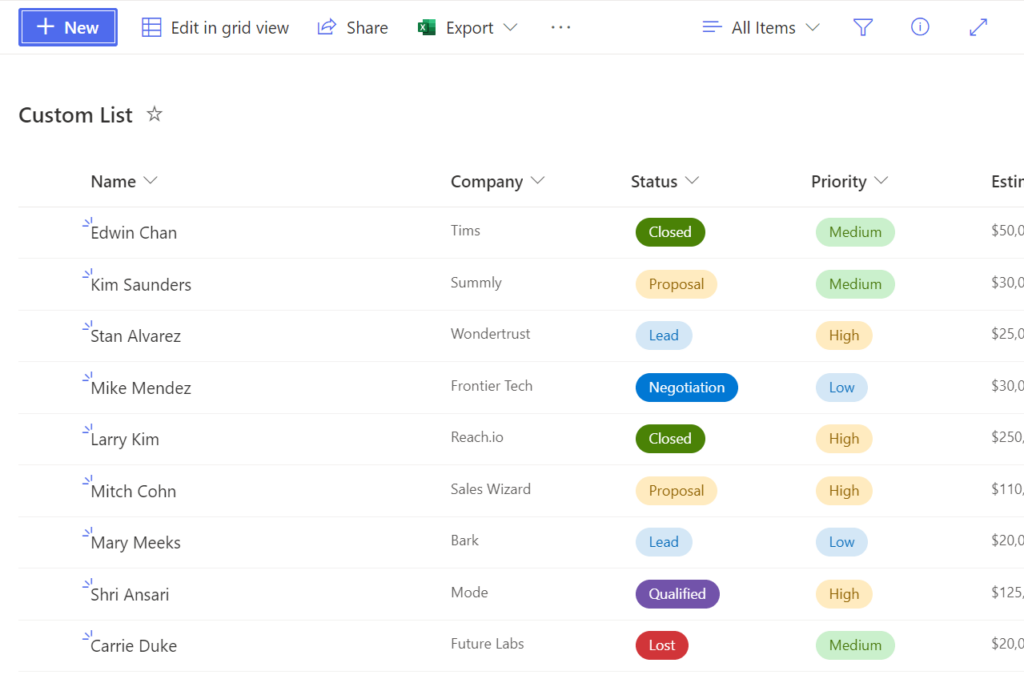Open the Mary Meeks item
Viewport: 1024px width, 687px height.
(136, 543)
